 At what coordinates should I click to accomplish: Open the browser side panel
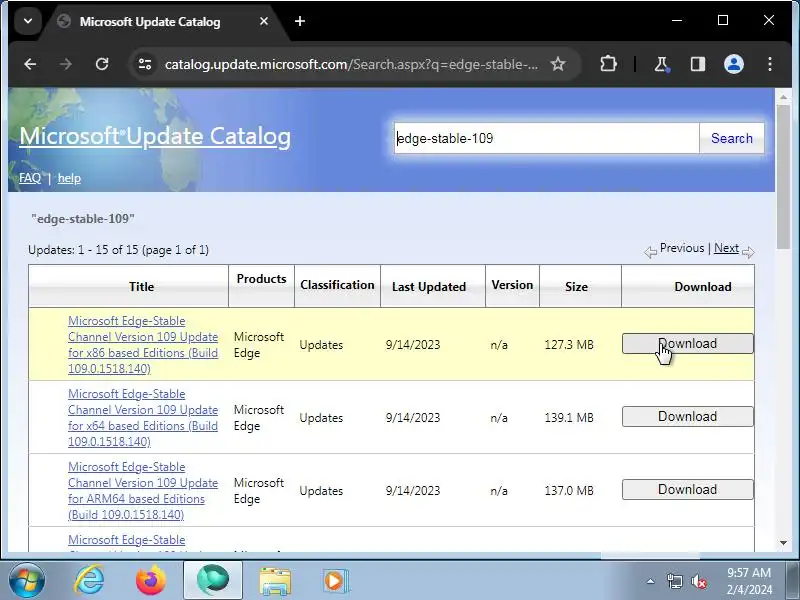pyautogui.click(x=697, y=64)
